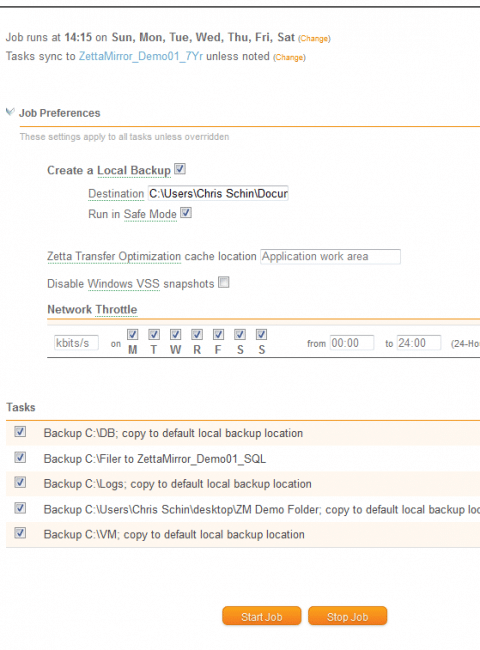This screenshot has height=650, width=480.
Task: Uncheck Friday throttle day F
Action: [218, 335]
